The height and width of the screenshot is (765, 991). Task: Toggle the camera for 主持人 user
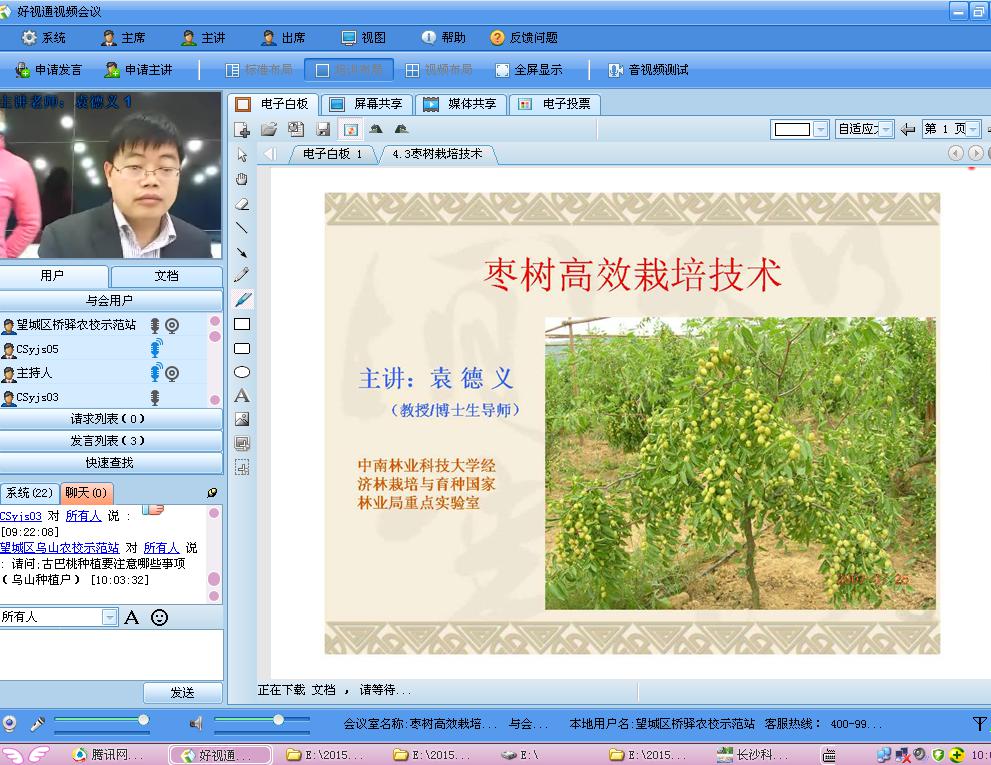click(x=172, y=373)
